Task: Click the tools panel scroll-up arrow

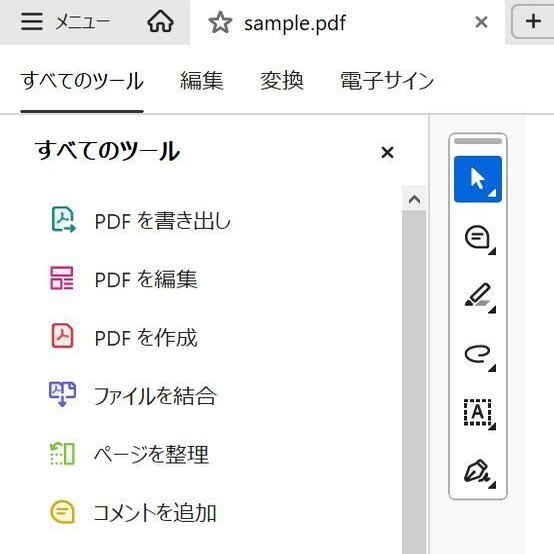Action: point(414,200)
